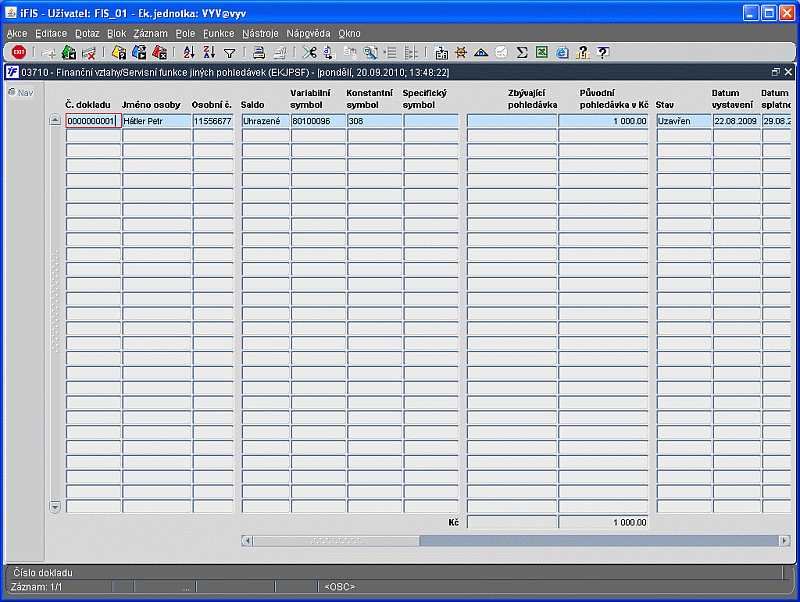Click the records scroll up arrow
Screen dimensions: 800x602
pos(55,120)
